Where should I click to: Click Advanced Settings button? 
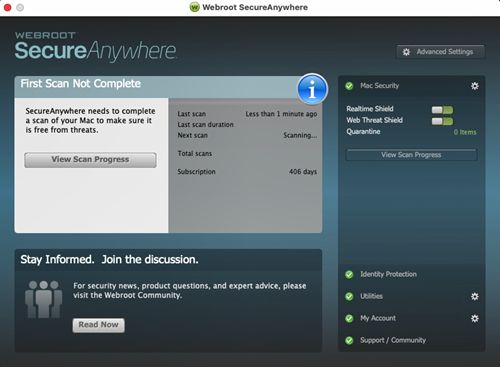[x=440, y=52]
